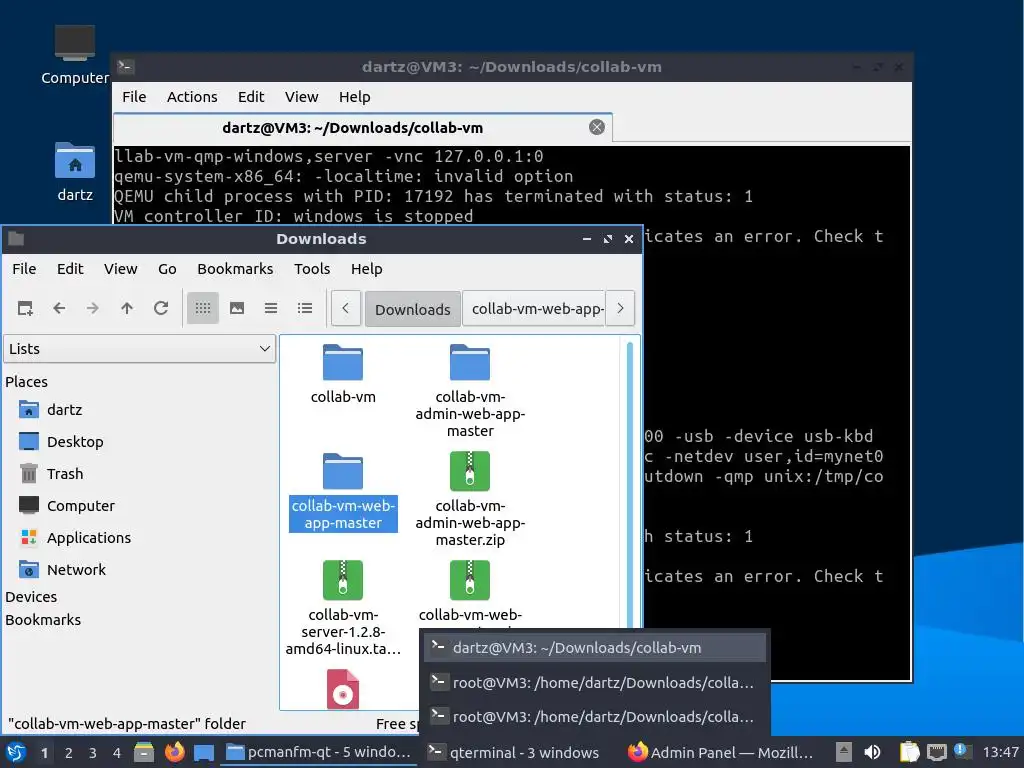Switch to virtual desktop 3
1024x768 pixels.
pyautogui.click(x=92, y=753)
